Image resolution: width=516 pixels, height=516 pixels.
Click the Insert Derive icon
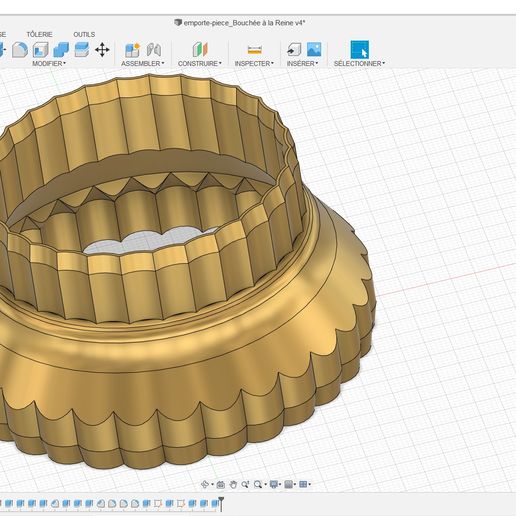(x=294, y=50)
